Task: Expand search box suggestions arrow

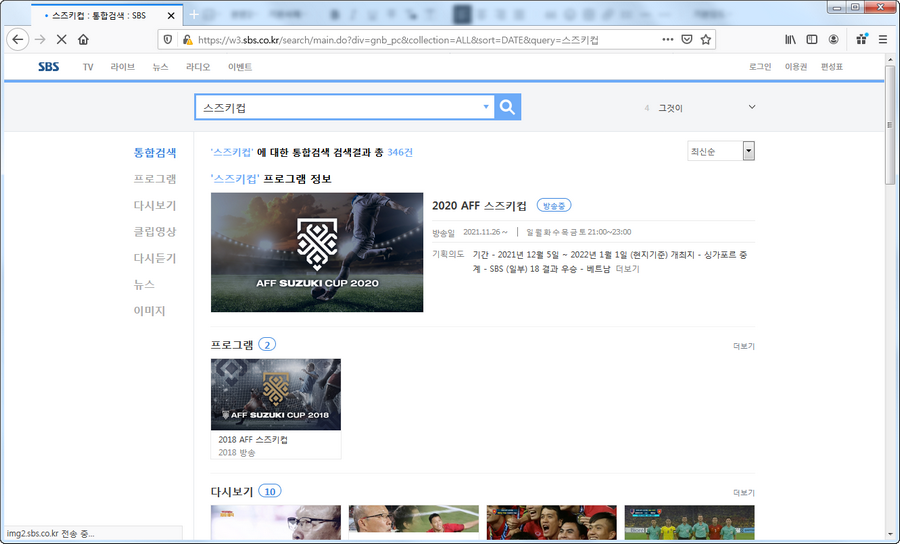Action: pyautogui.click(x=486, y=107)
